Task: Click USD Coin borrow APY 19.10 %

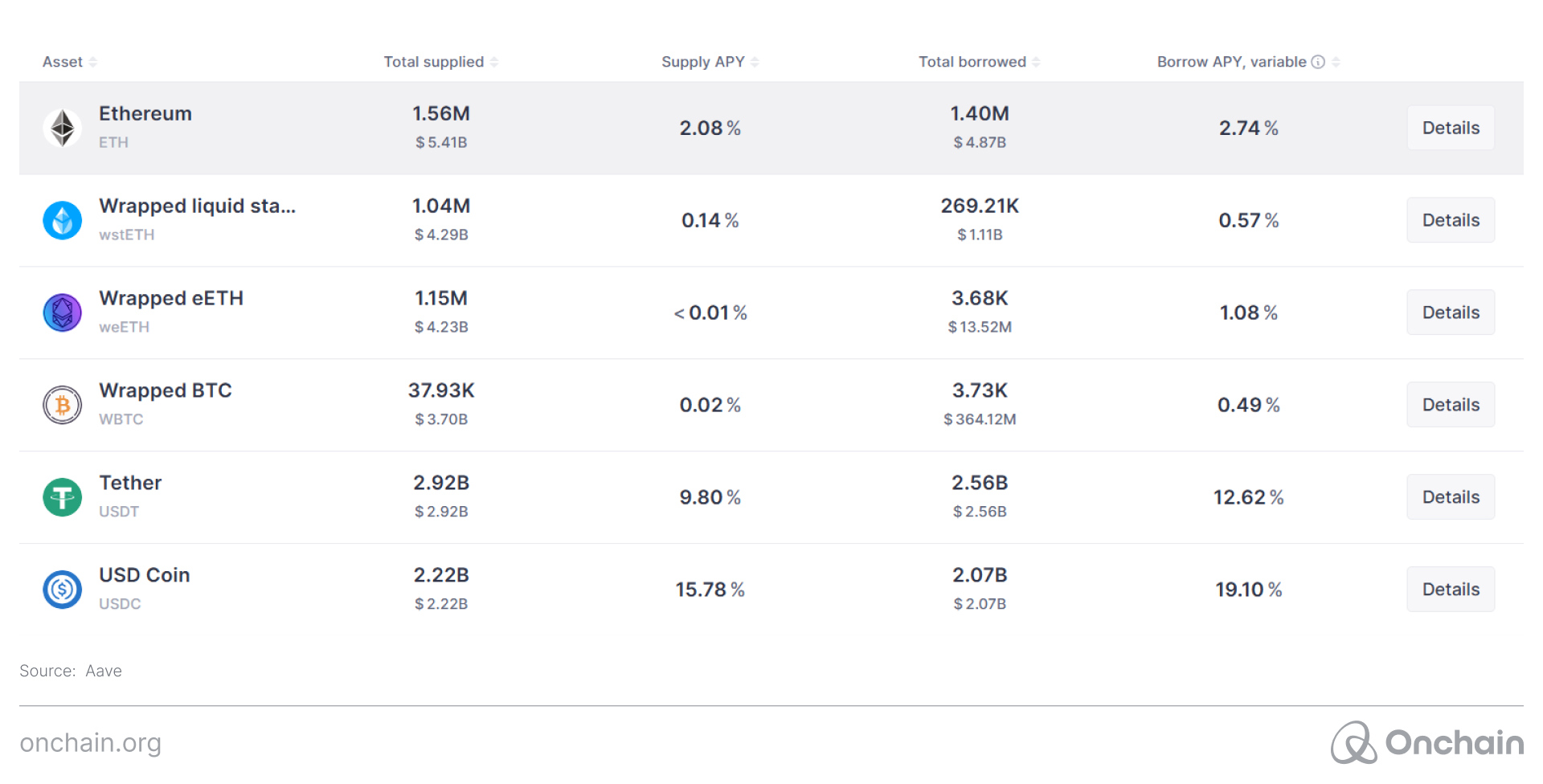Action: point(1249,590)
